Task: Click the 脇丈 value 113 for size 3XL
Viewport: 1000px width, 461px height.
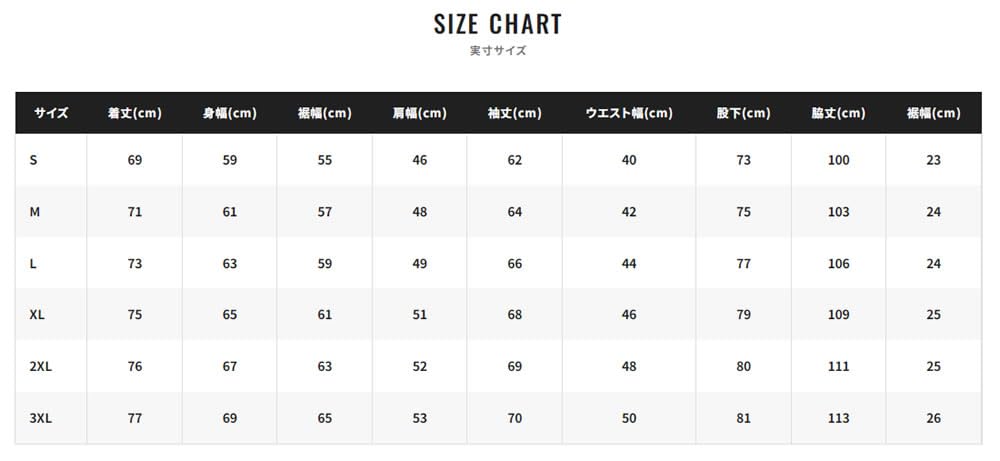Action: pos(838,418)
